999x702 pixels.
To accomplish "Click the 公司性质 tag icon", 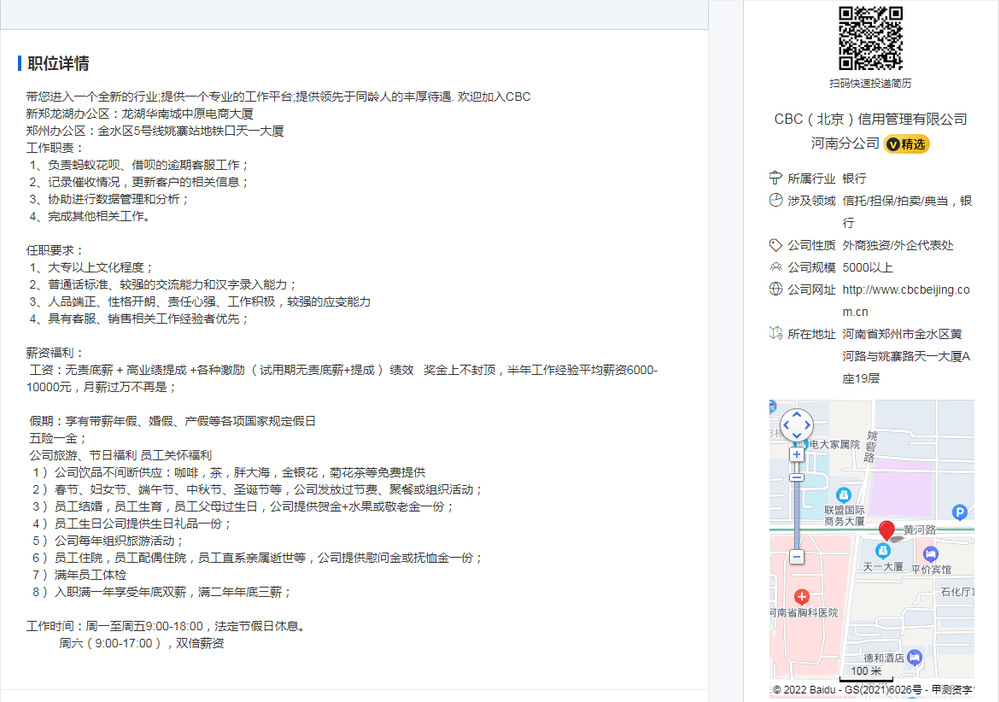I will pyautogui.click(x=775, y=245).
